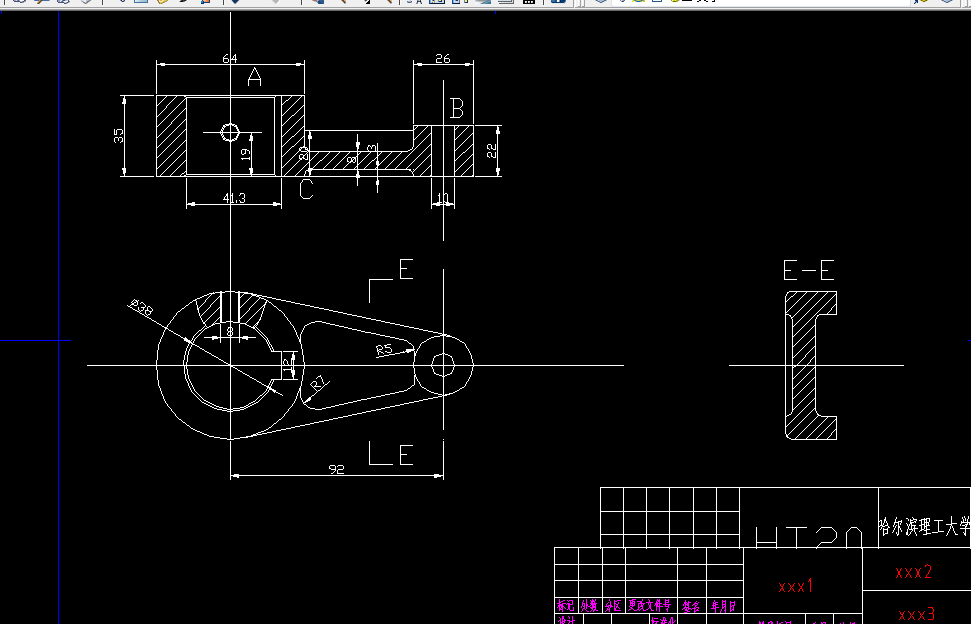Select the 26 dimension text
The width and height of the screenshot is (971, 624).
click(x=443, y=59)
